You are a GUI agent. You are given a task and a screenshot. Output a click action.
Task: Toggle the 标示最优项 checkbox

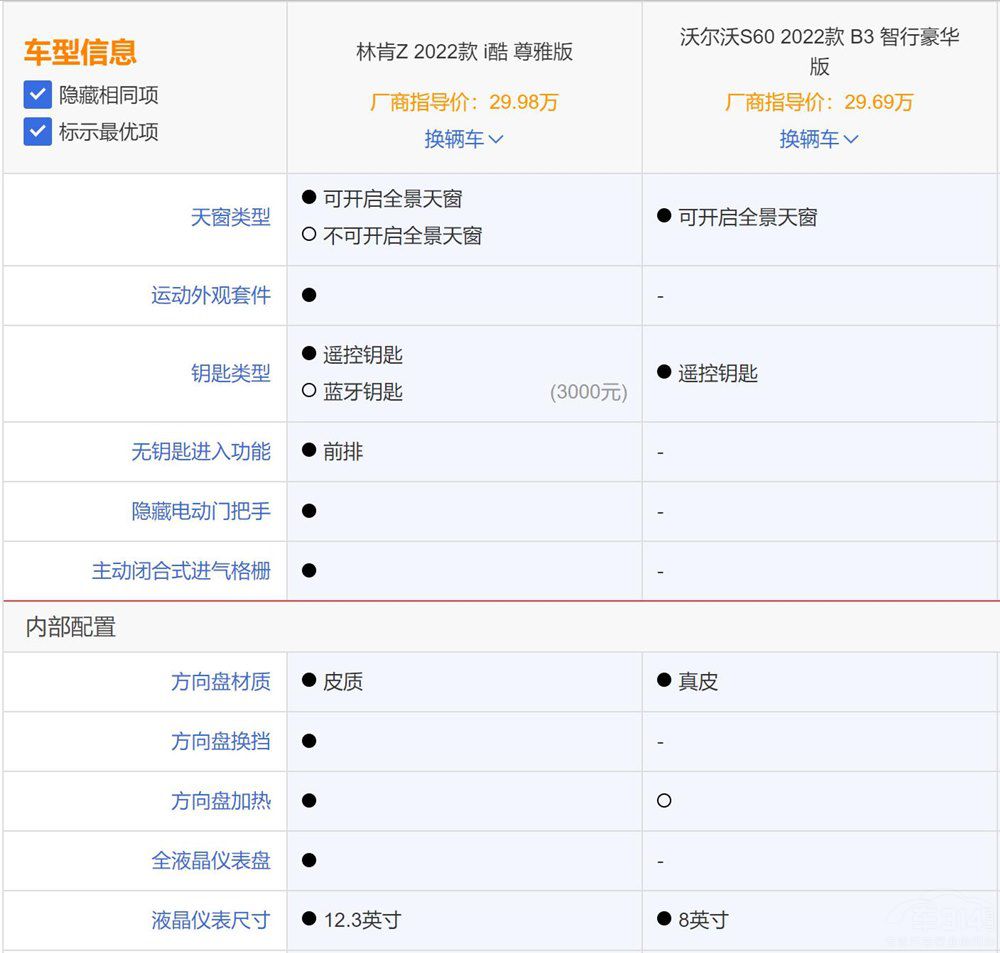(38, 131)
